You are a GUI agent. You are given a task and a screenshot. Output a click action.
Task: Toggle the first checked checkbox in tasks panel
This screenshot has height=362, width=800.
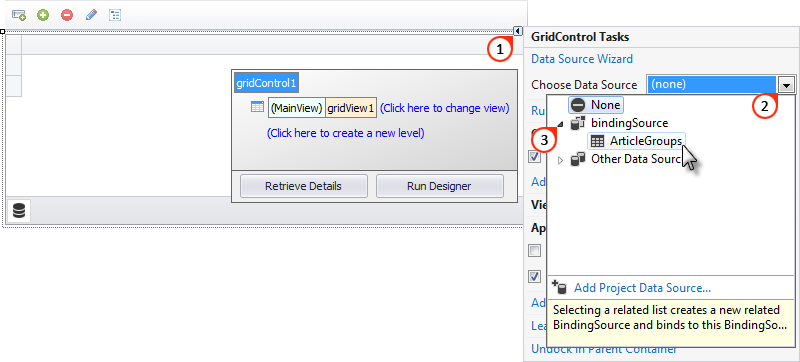pyautogui.click(x=534, y=157)
